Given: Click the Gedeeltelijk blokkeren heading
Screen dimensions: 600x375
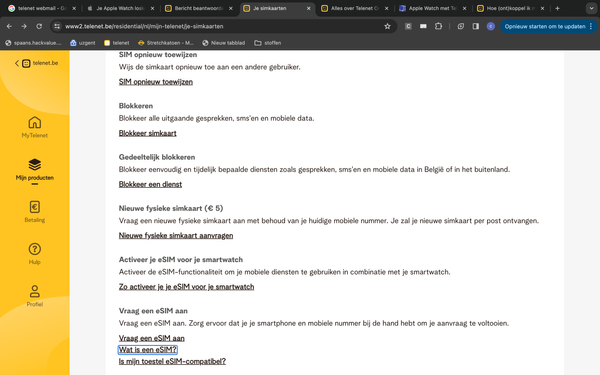Looking at the screenshot, I should [157, 157].
